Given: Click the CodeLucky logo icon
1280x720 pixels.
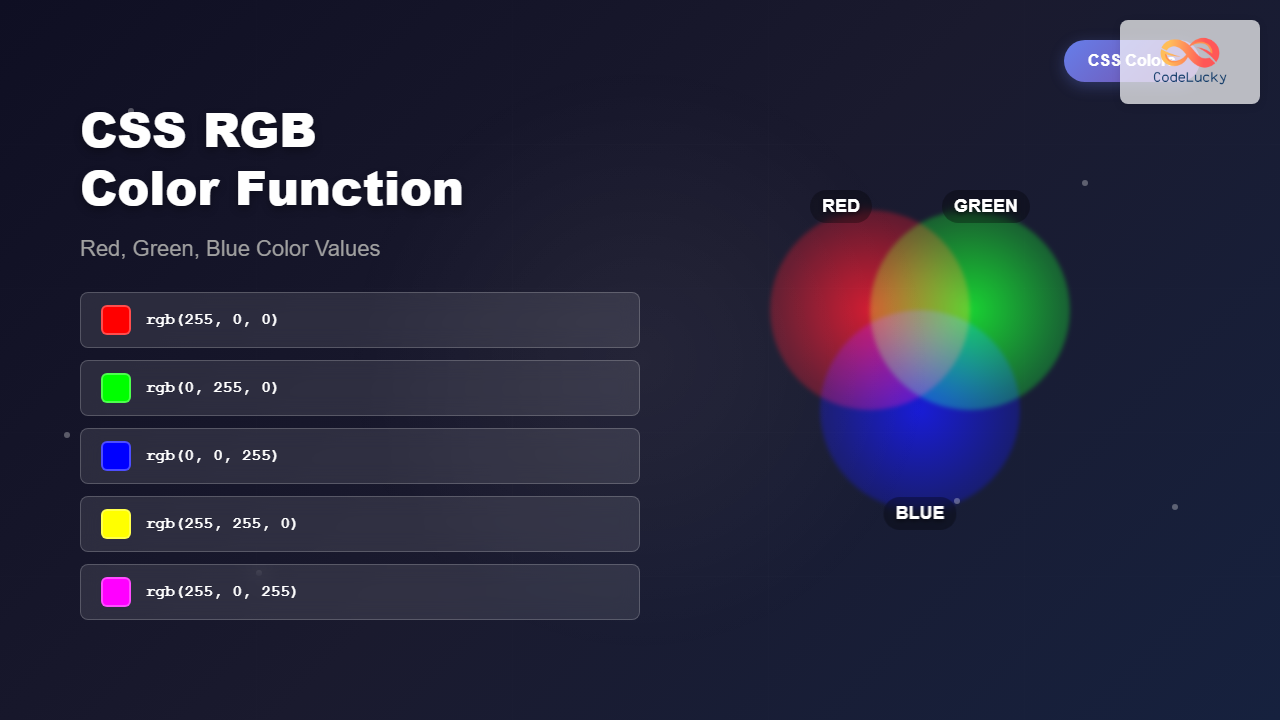Looking at the screenshot, I should pos(1190,53).
